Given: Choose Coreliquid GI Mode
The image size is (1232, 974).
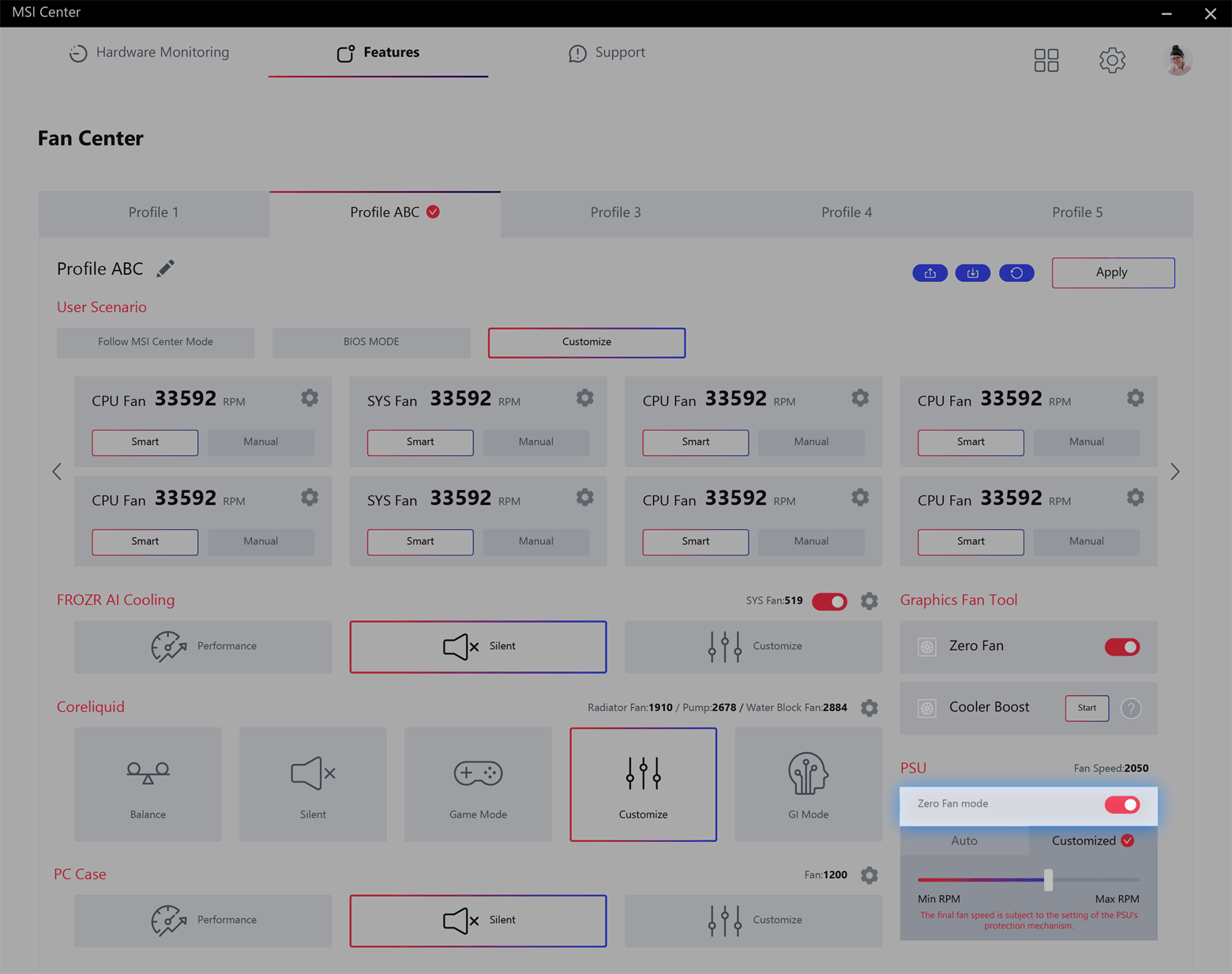Looking at the screenshot, I should coord(808,784).
